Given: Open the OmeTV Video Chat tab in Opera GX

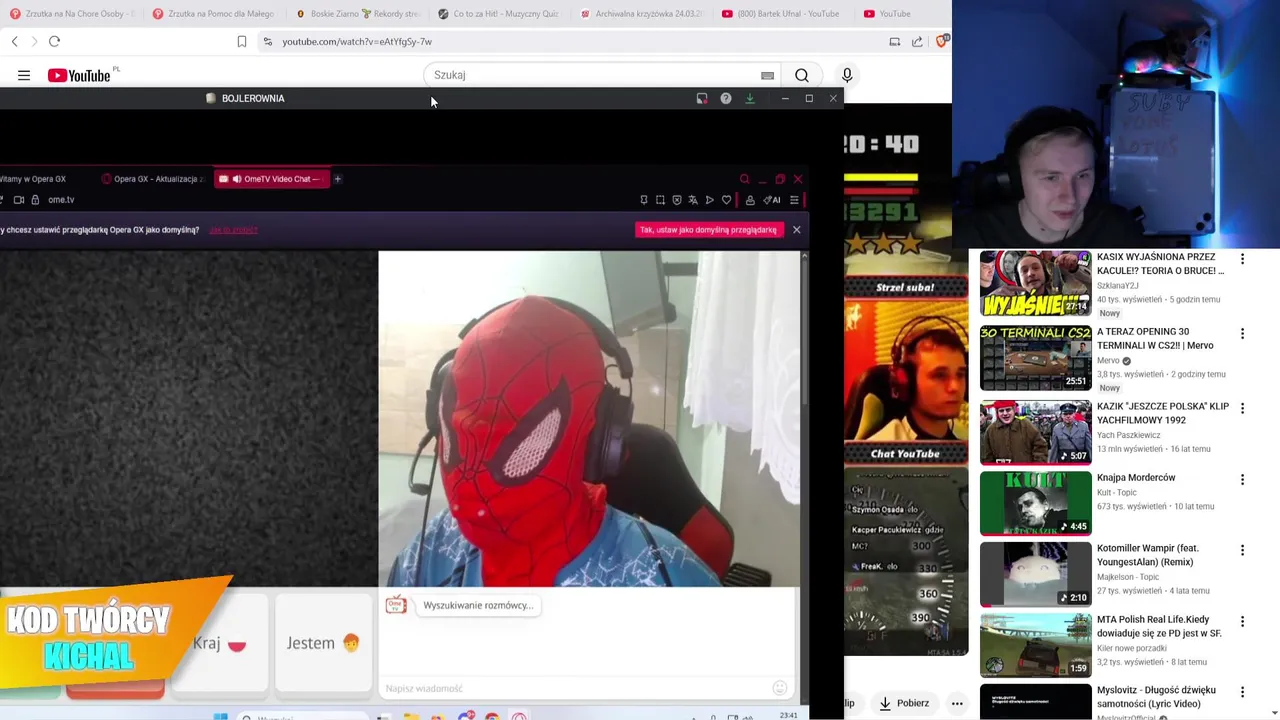Looking at the screenshot, I should pos(272,179).
